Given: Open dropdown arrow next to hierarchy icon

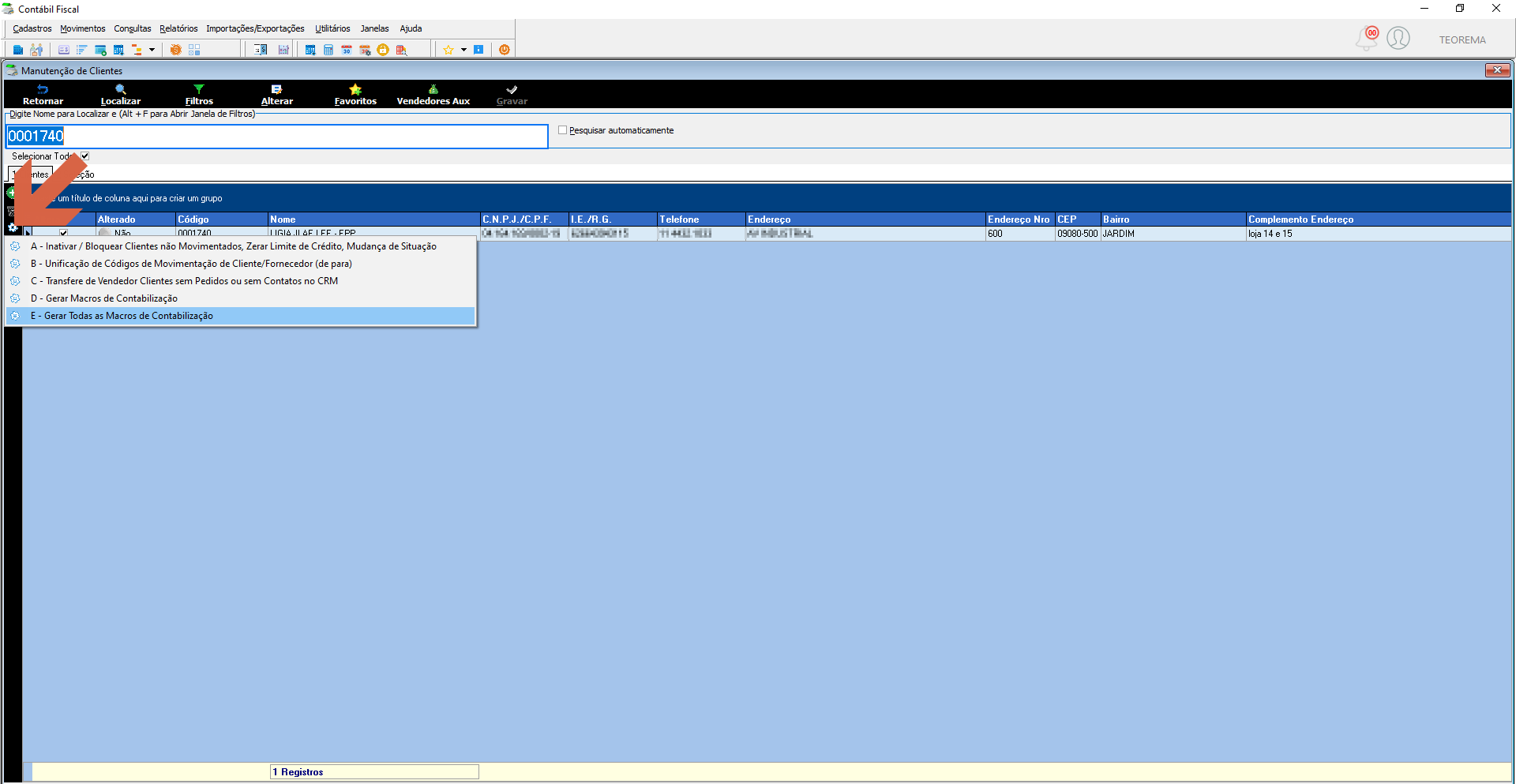Looking at the screenshot, I should (x=152, y=50).
